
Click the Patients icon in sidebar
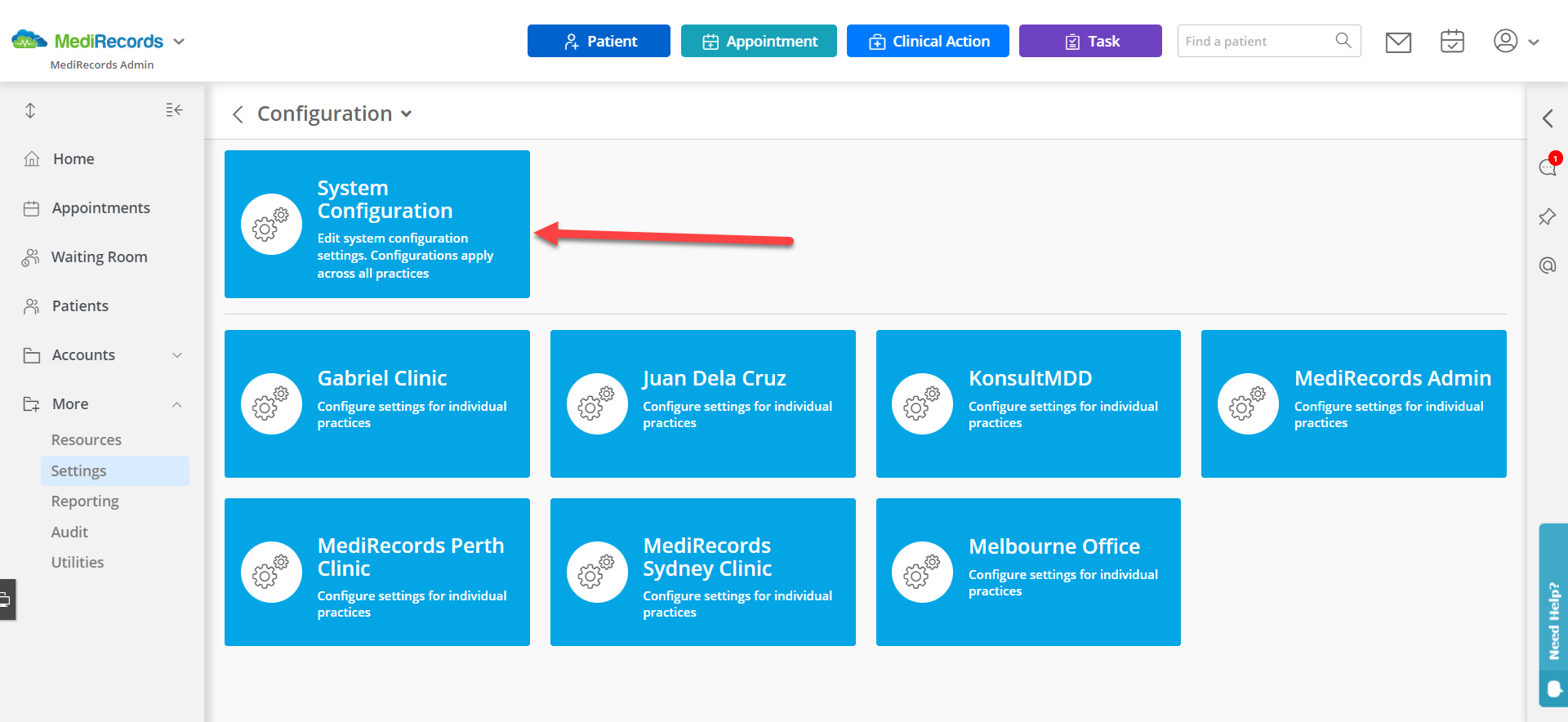pos(32,306)
